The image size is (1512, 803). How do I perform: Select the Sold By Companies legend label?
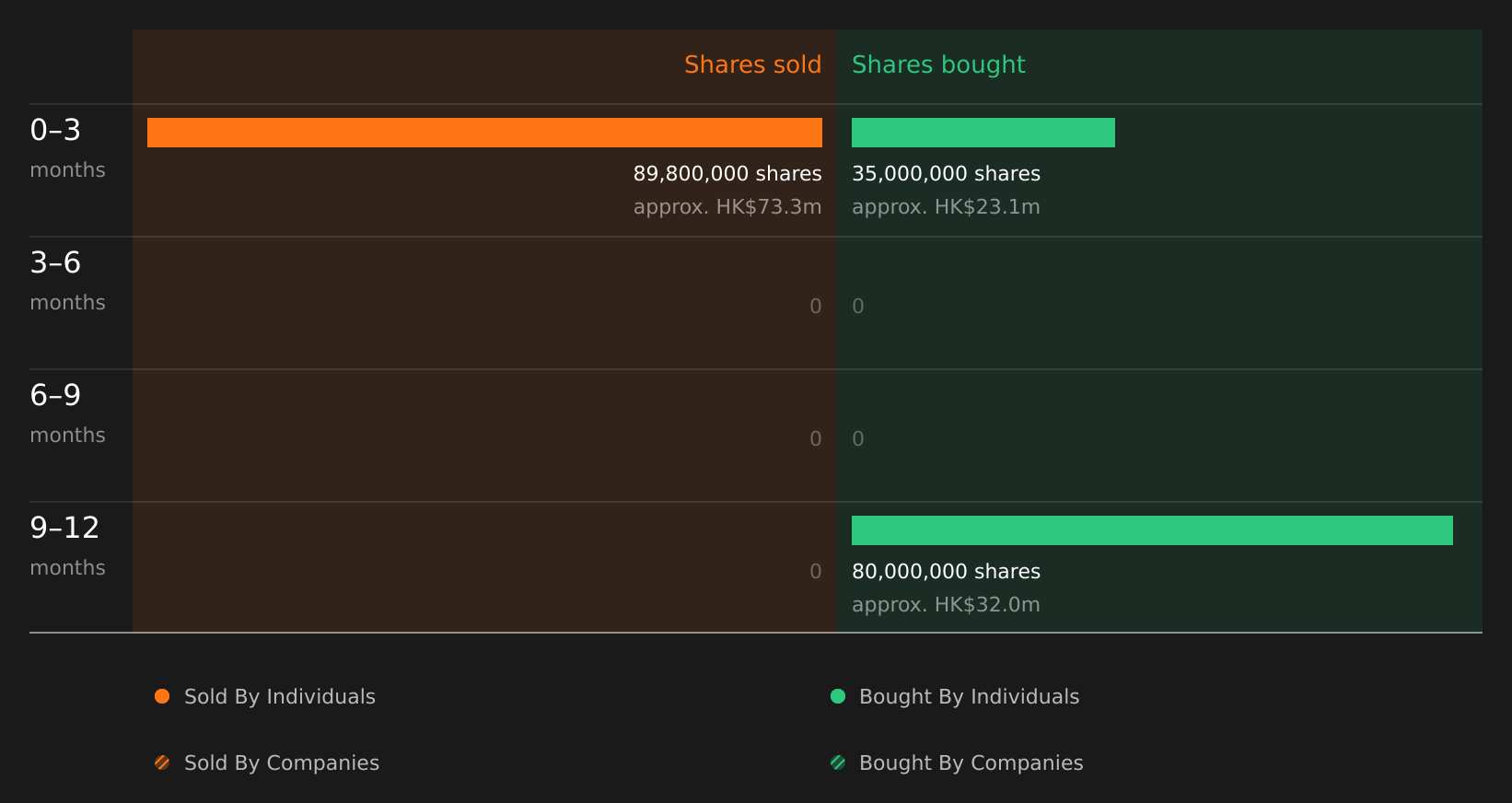coord(282,763)
